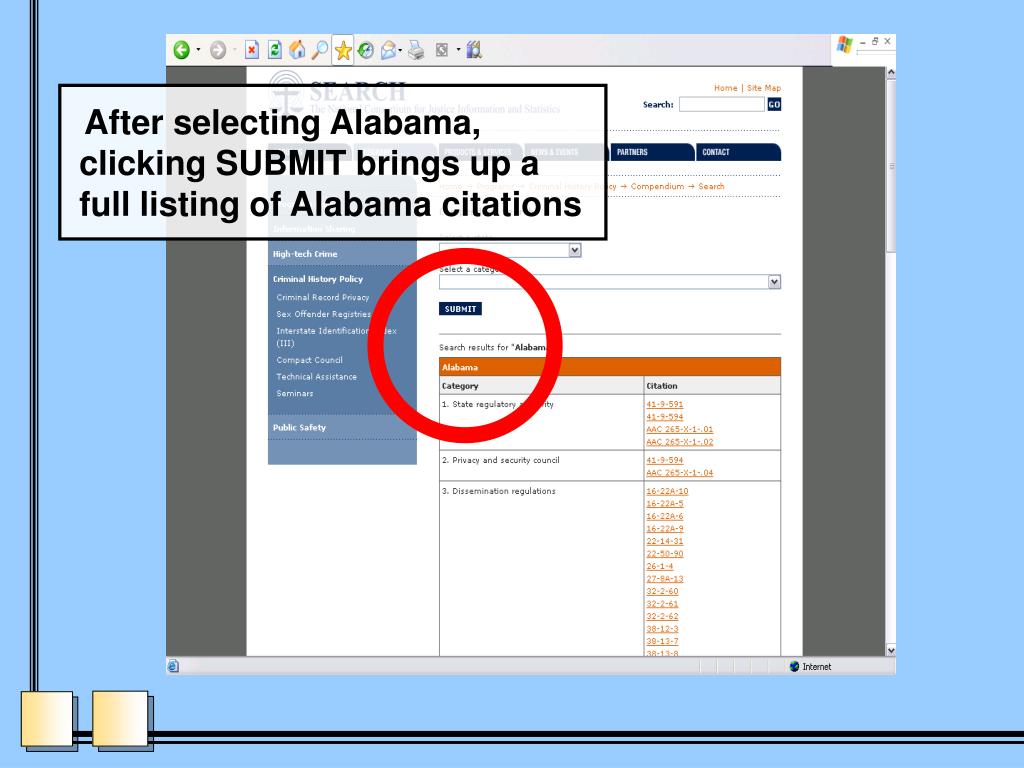The image size is (1024, 768).
Task: Click inside the site Search text field
Action: [722, 104]
